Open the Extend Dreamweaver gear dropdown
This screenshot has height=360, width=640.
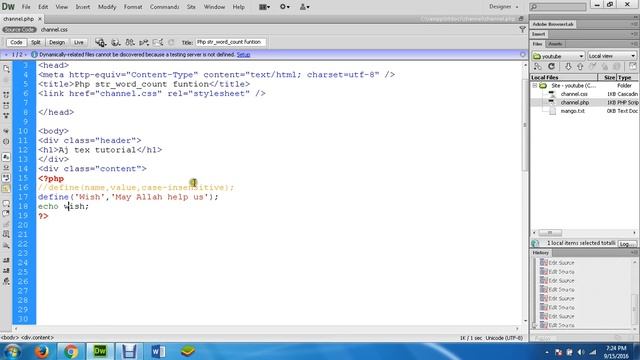pos(284,7)
